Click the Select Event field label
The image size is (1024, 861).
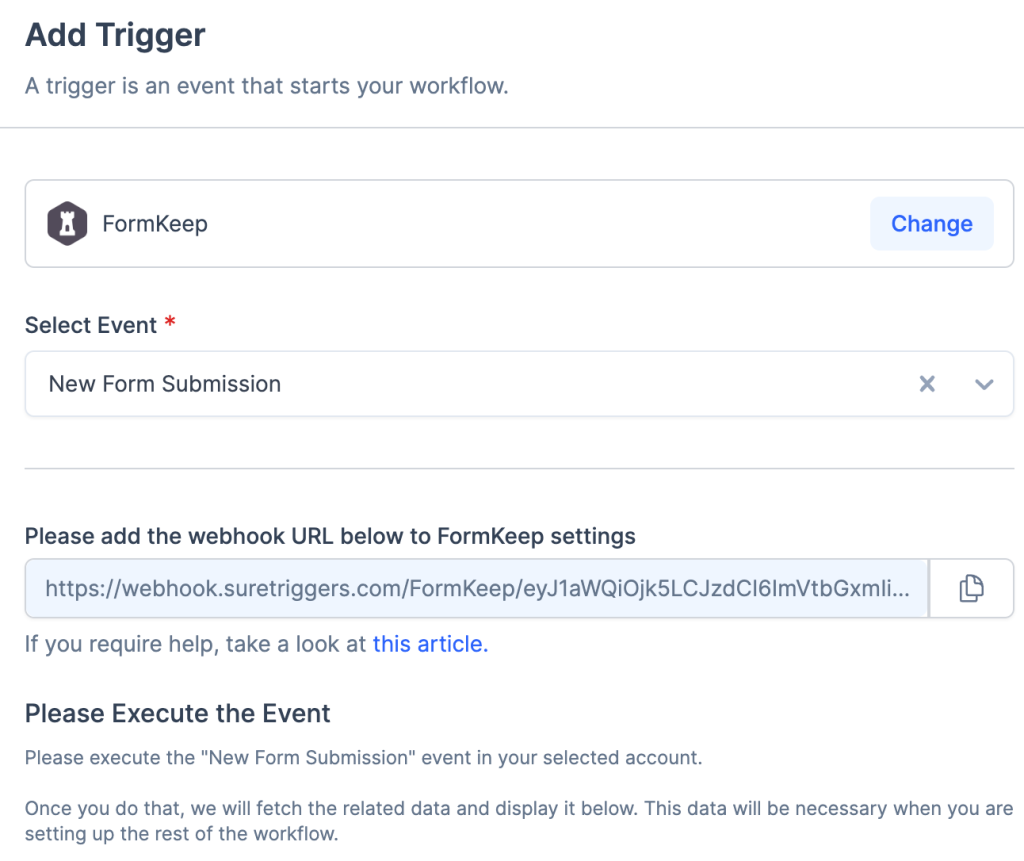(91, 325)
